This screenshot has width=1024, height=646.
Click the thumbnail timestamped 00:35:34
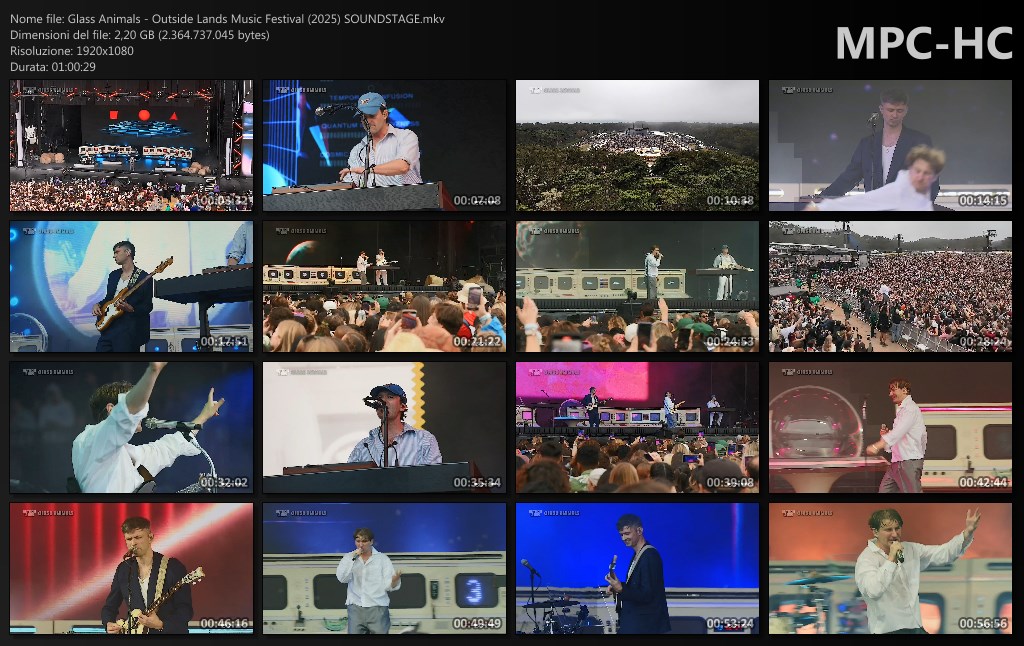tap(384, 427)
